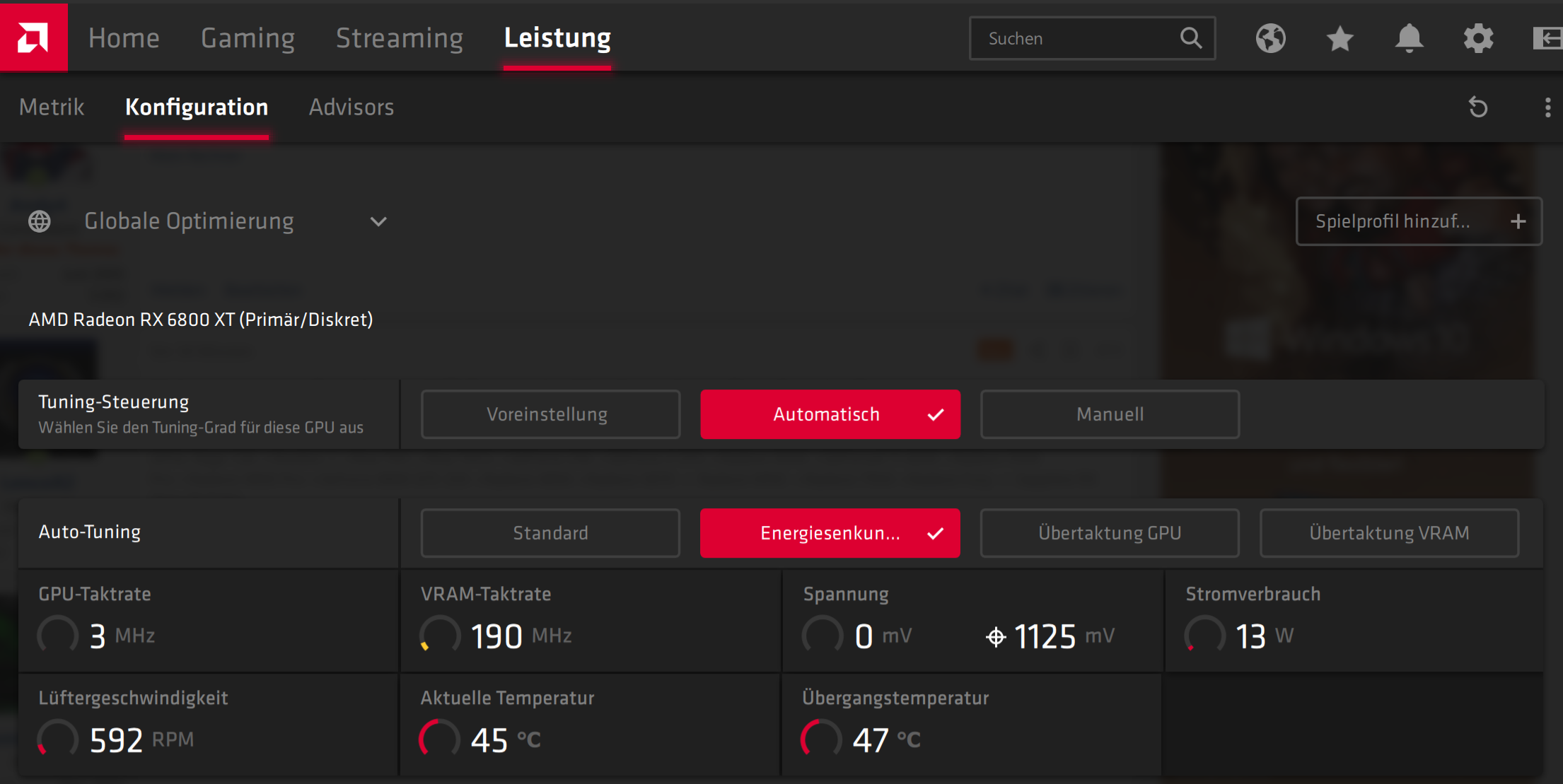Click the plus on Spielprofil hinzufügen
This screenshot has width=1563, height=784.
coord(1518,222)
